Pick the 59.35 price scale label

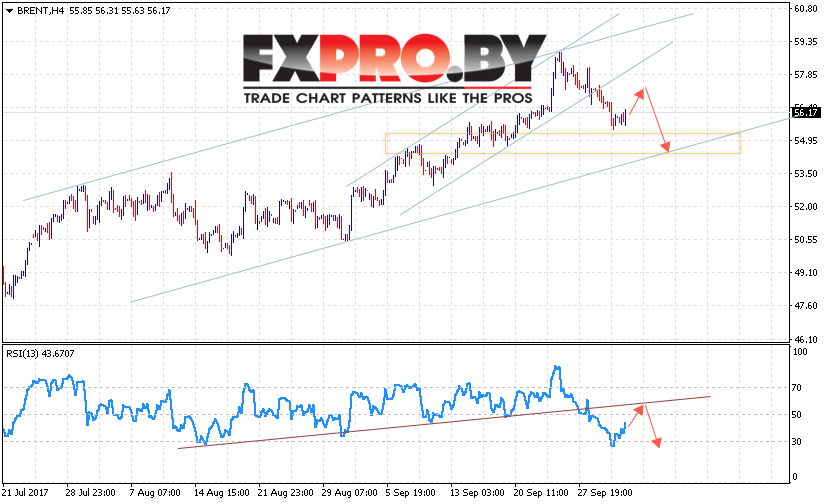tap(806, 42)
